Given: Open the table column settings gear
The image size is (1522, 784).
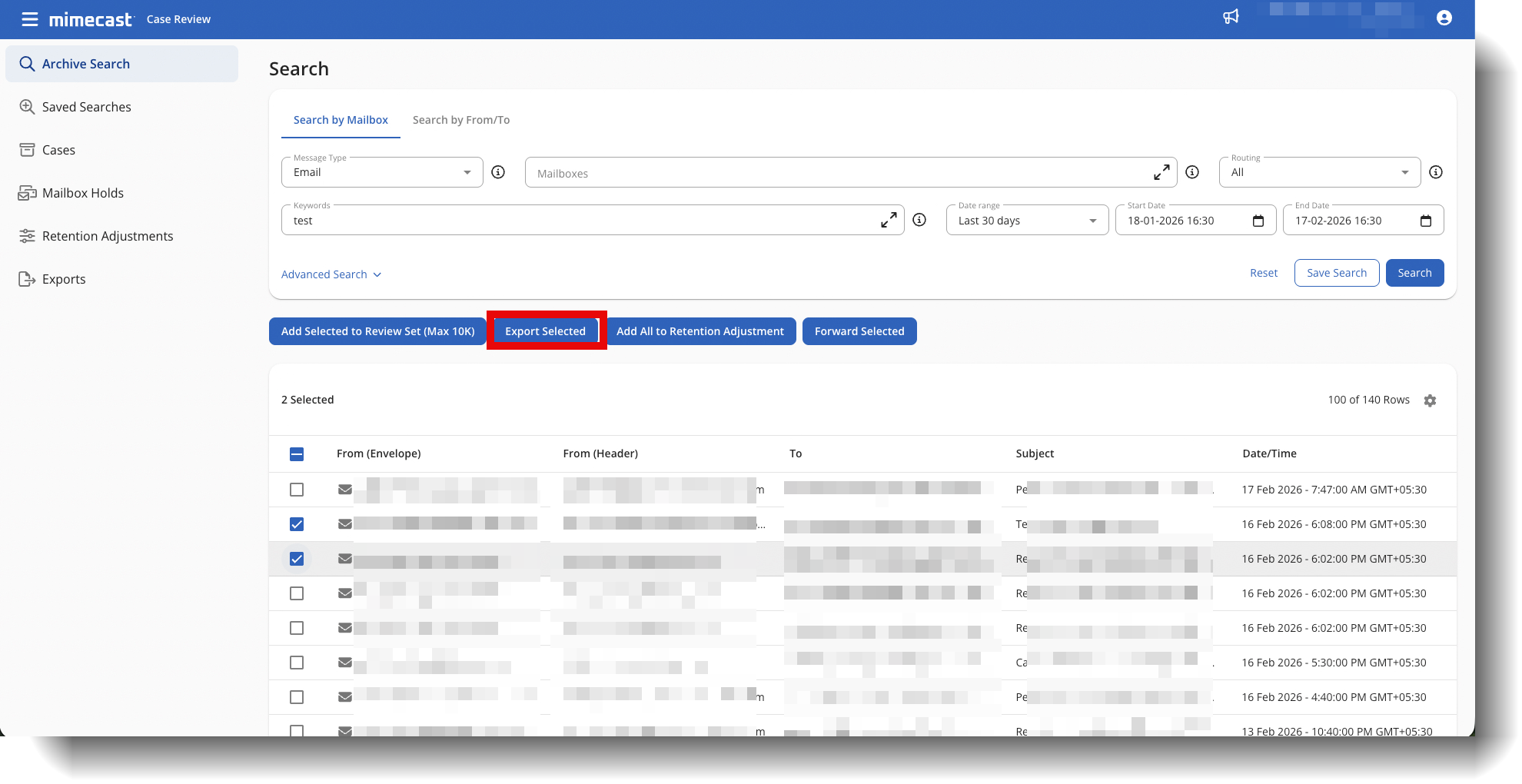Looking at the screenshot, I should (x=1430, y=400).
